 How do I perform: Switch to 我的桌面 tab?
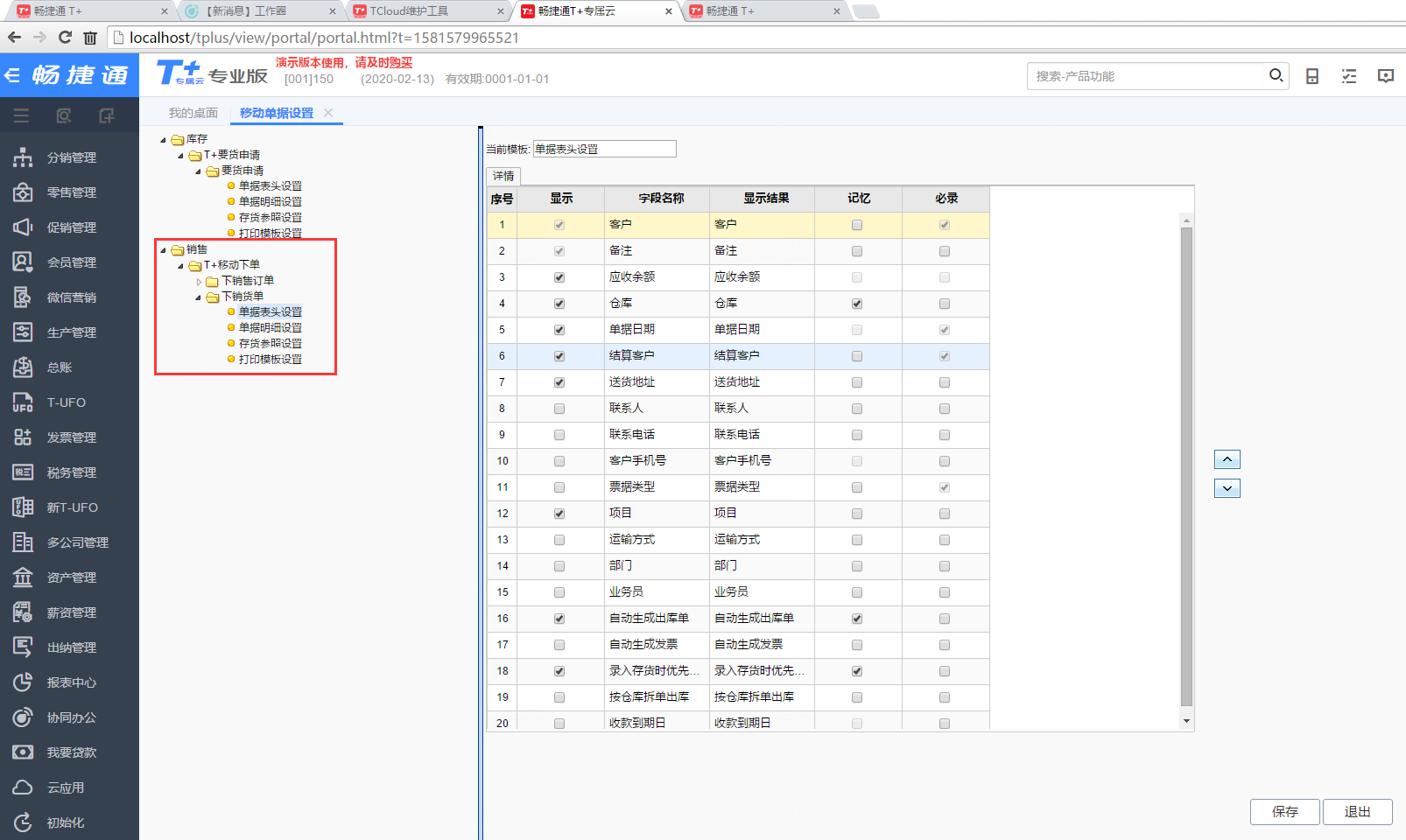tap(193, 113)
